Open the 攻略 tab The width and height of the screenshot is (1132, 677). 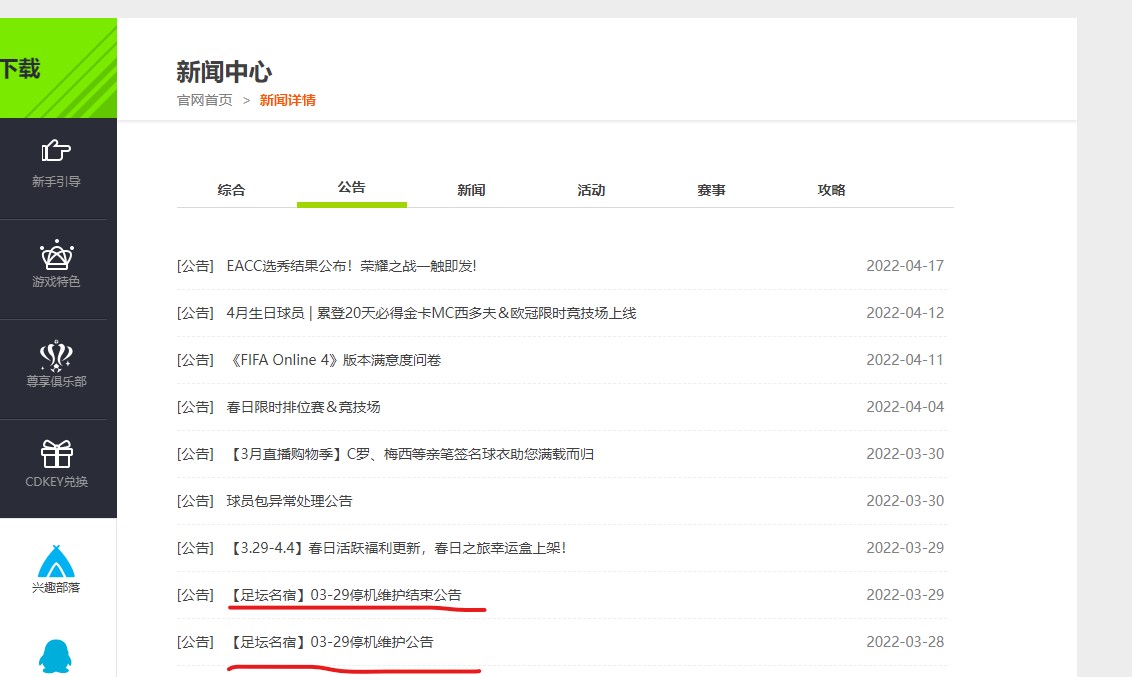831,190
